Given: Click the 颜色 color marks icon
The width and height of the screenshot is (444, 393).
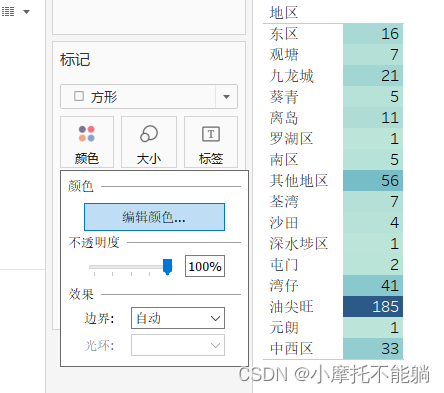Looking at the screenshot, I should click(87, 142).
